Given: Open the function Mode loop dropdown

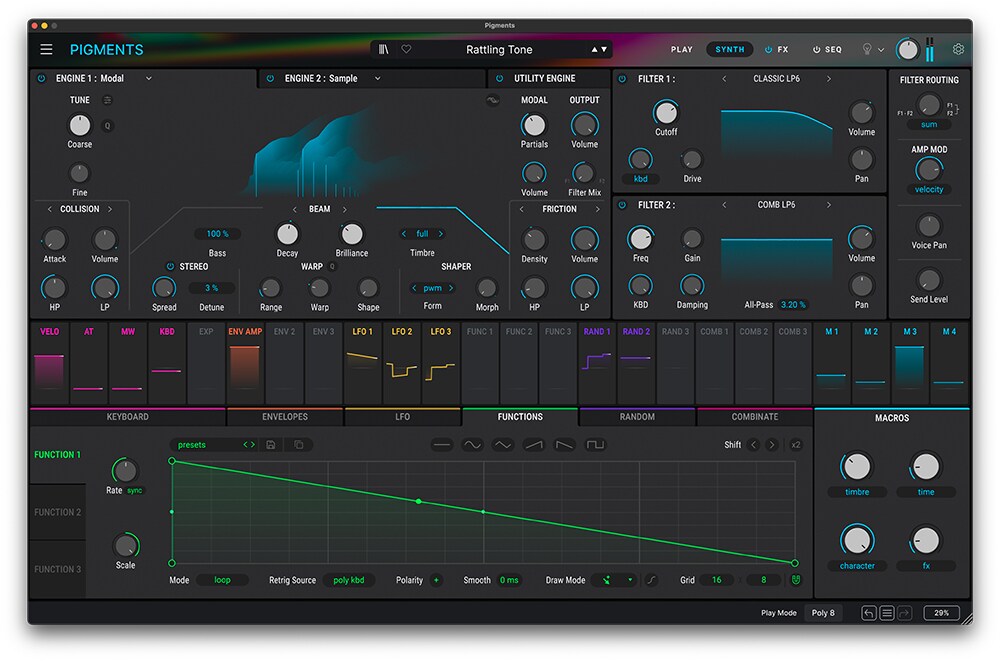Looking at the screenshot, I should tap(222, 580).
